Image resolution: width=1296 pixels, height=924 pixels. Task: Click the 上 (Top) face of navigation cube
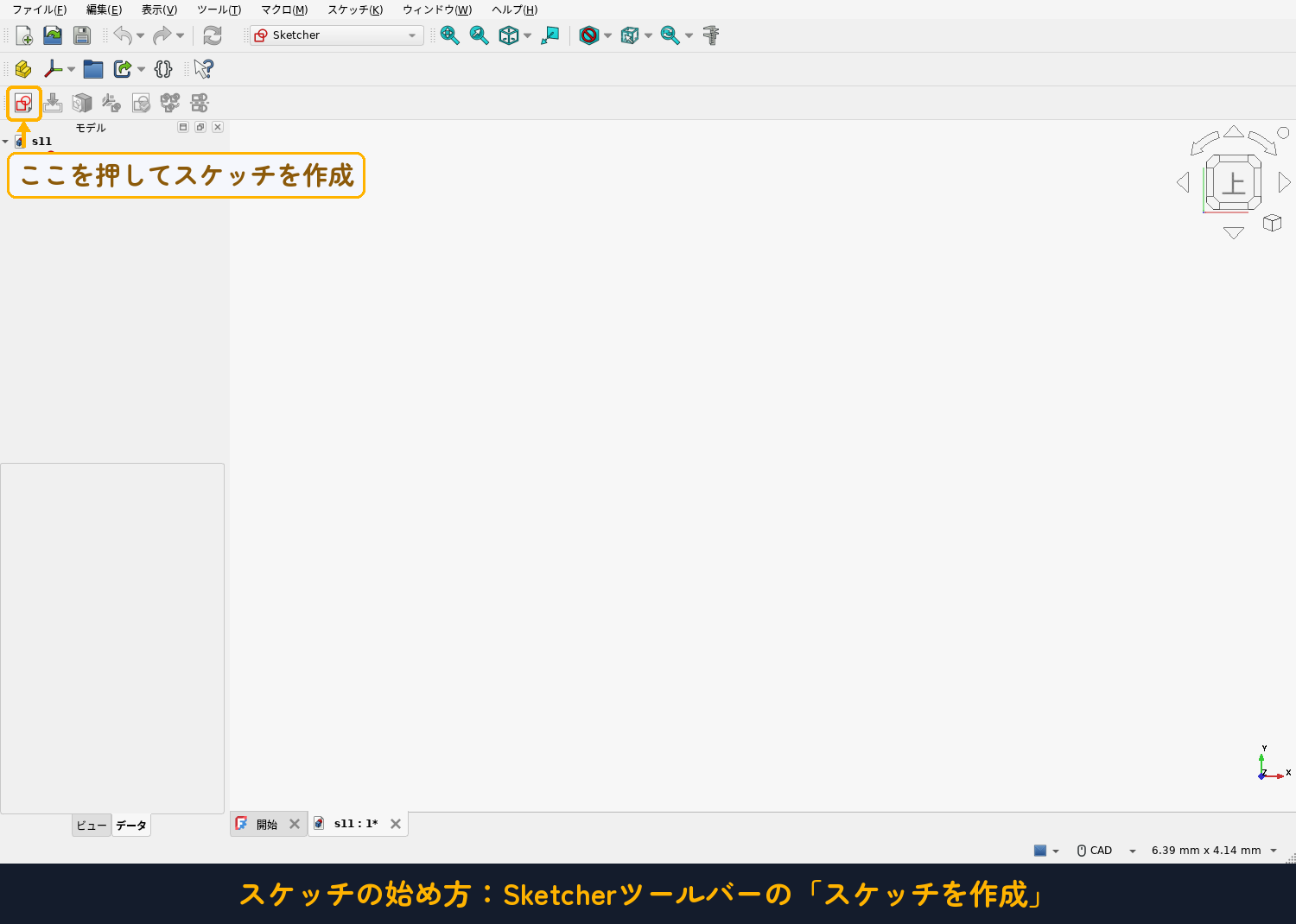1234,183
